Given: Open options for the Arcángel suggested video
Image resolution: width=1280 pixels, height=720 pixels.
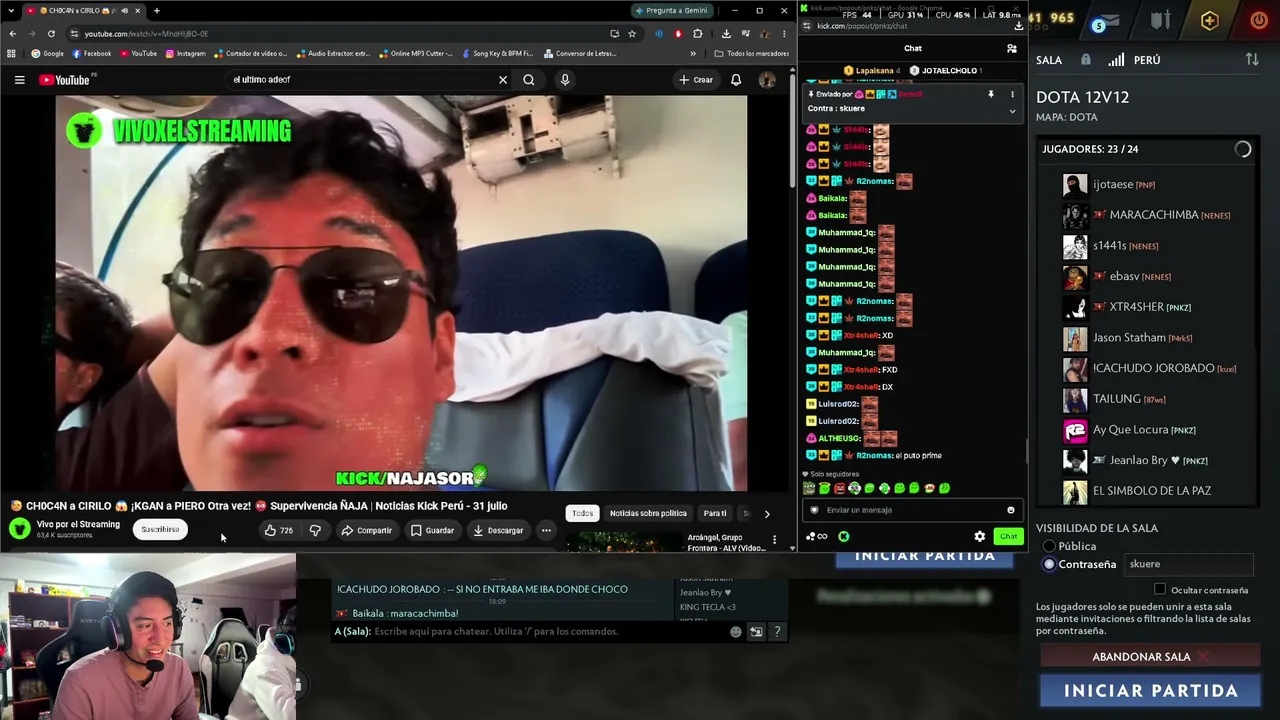Looking at the screenshot, I should click(774, 540).
